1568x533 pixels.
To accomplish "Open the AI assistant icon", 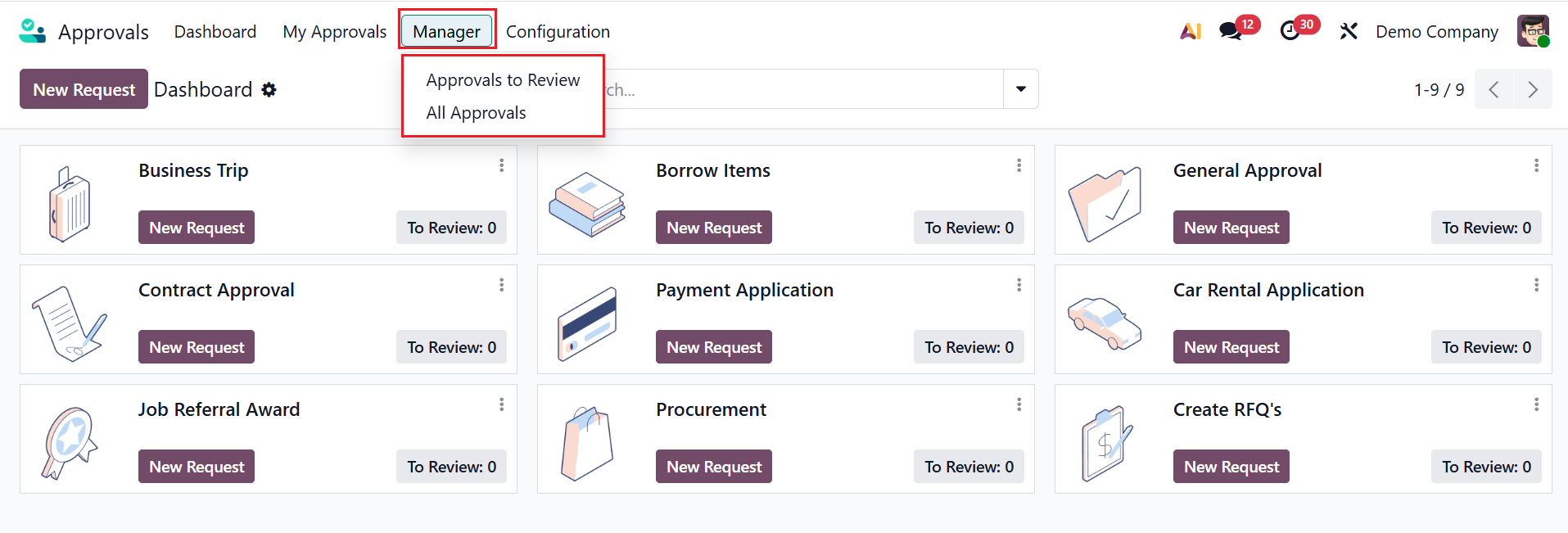I will pyautogui.click(x=1191, y=31).
